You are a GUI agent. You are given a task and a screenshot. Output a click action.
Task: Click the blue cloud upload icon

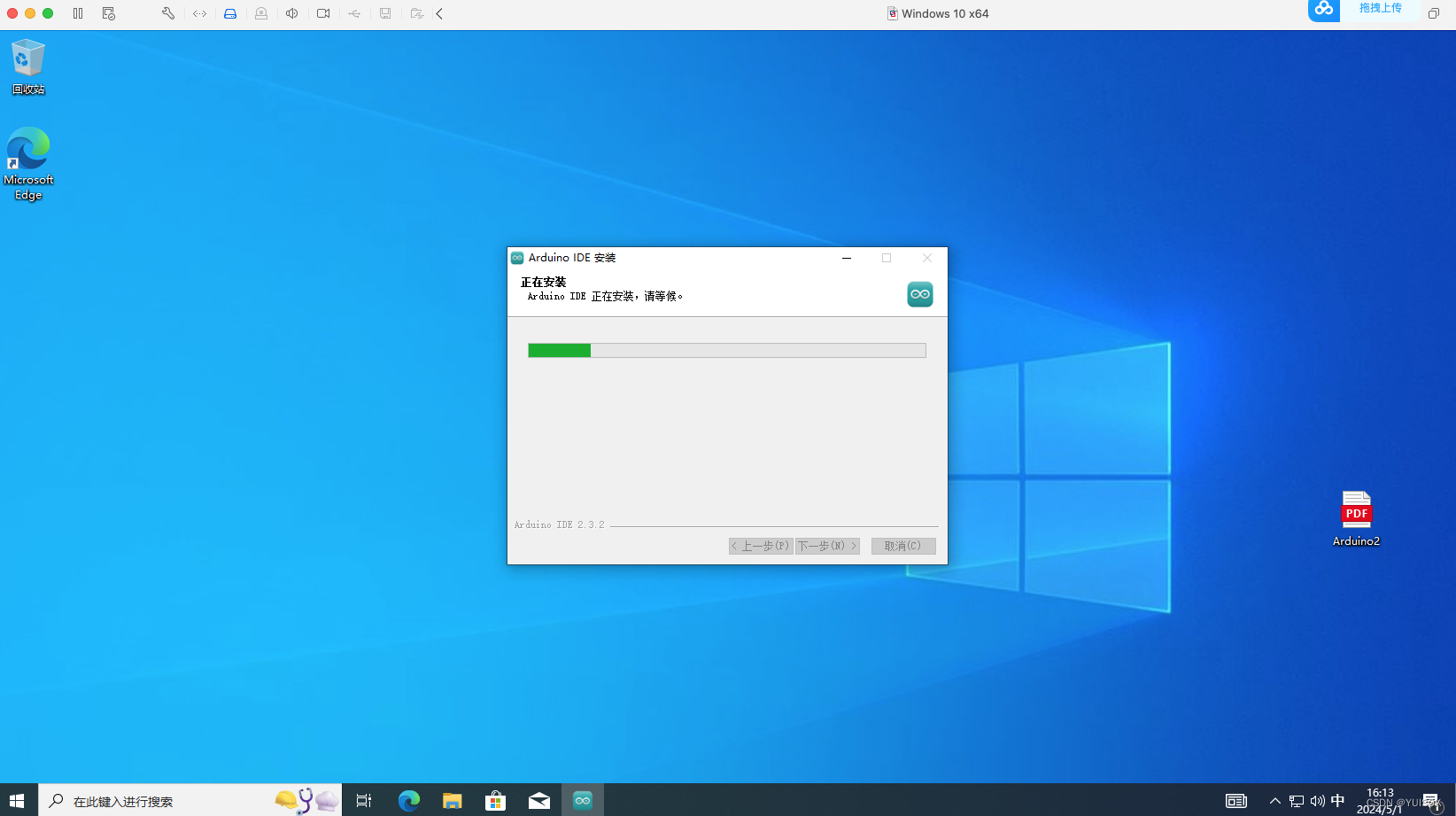pos(1324,10)
